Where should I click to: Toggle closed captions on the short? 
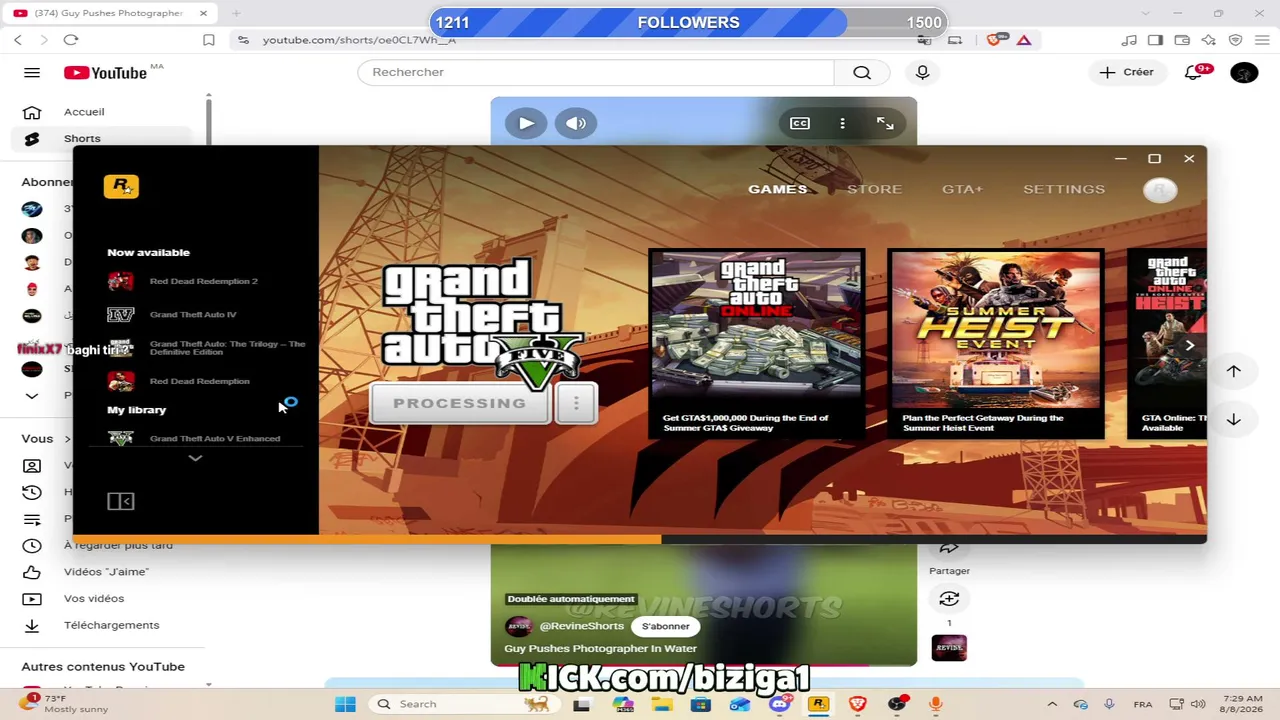pos(800,123)
